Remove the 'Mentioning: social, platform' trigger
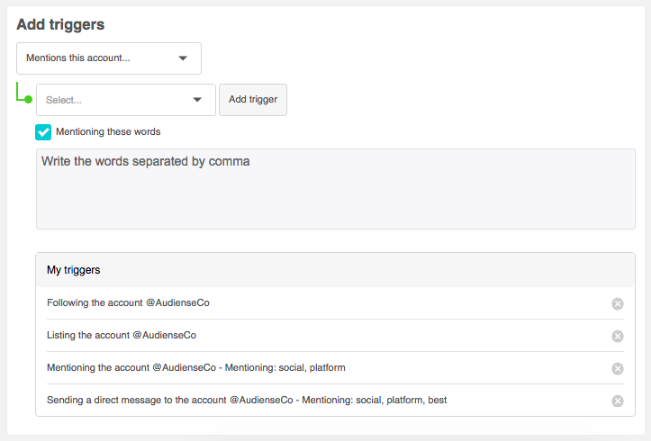651x441 pixels. [617, 368]
